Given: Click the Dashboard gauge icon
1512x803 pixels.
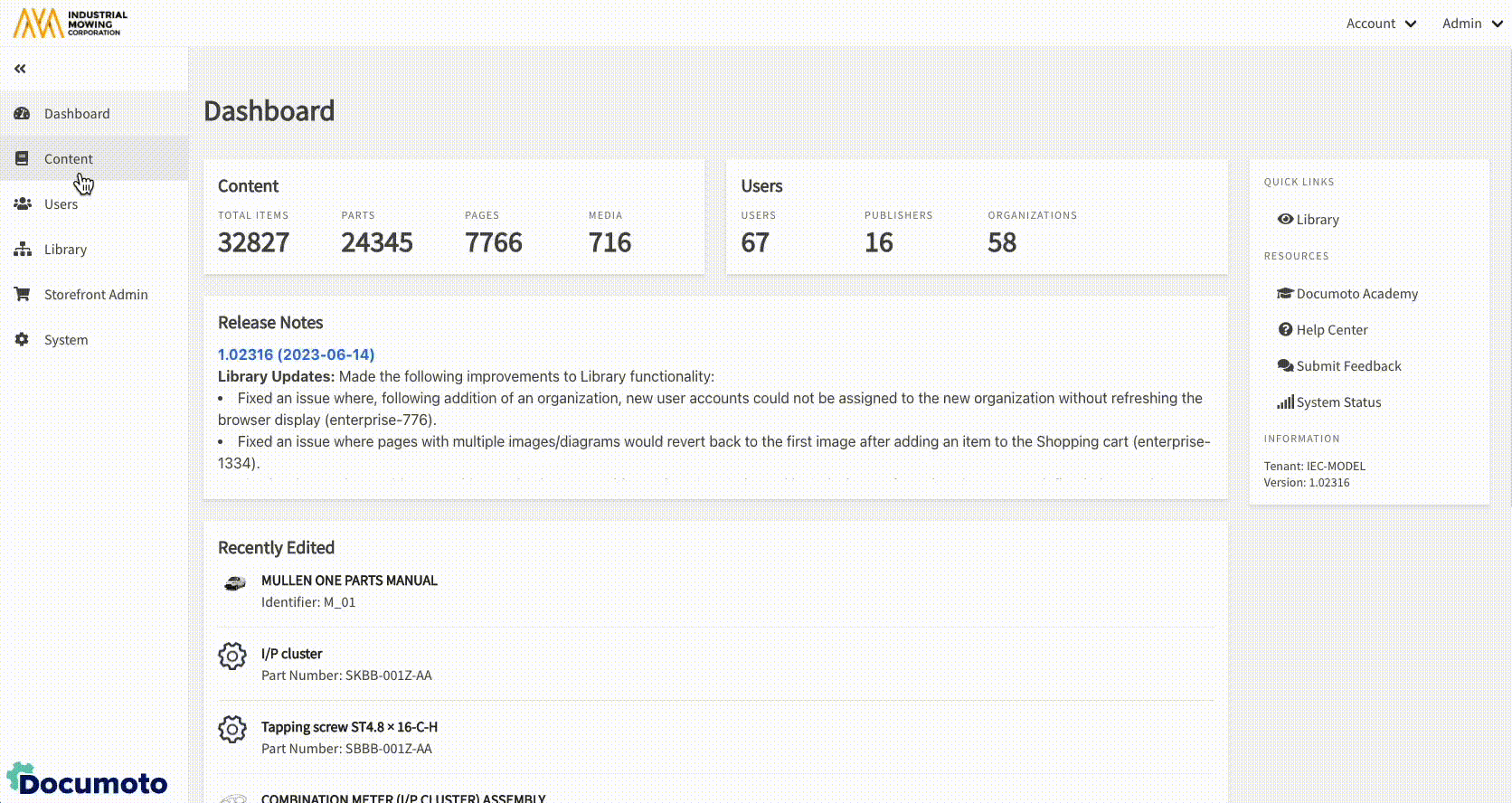Looking at the screenshot, I should coord(23,114).
